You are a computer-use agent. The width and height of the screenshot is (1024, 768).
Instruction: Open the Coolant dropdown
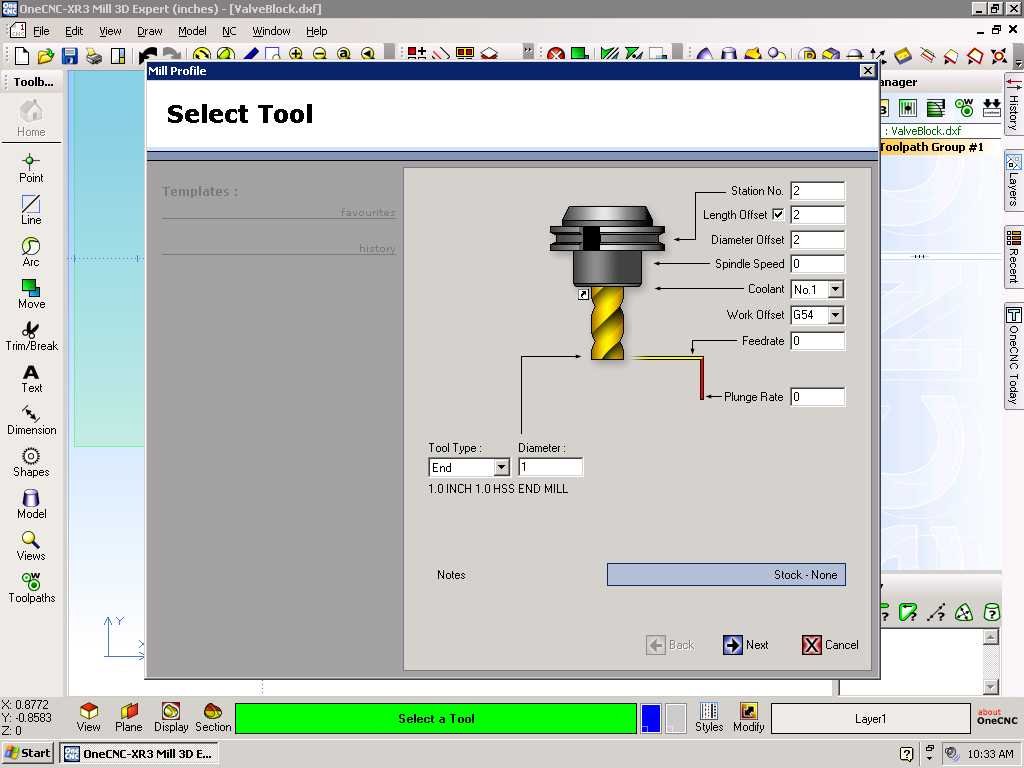click(x=835, y=289)
